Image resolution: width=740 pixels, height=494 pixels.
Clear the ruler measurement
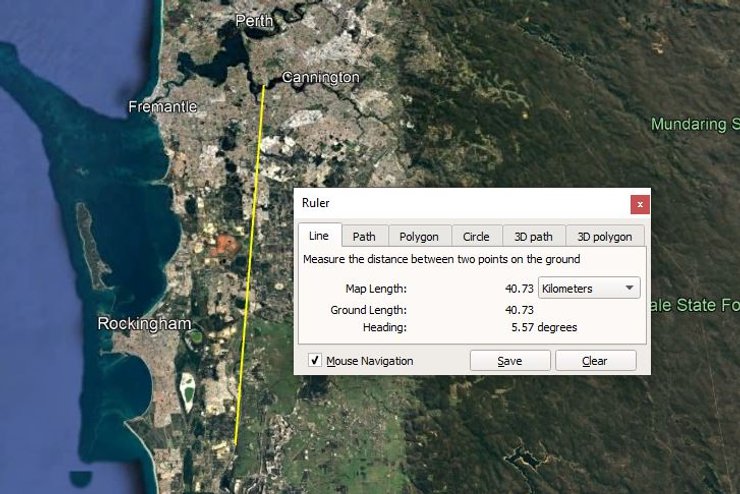click(x=595, y=361)
